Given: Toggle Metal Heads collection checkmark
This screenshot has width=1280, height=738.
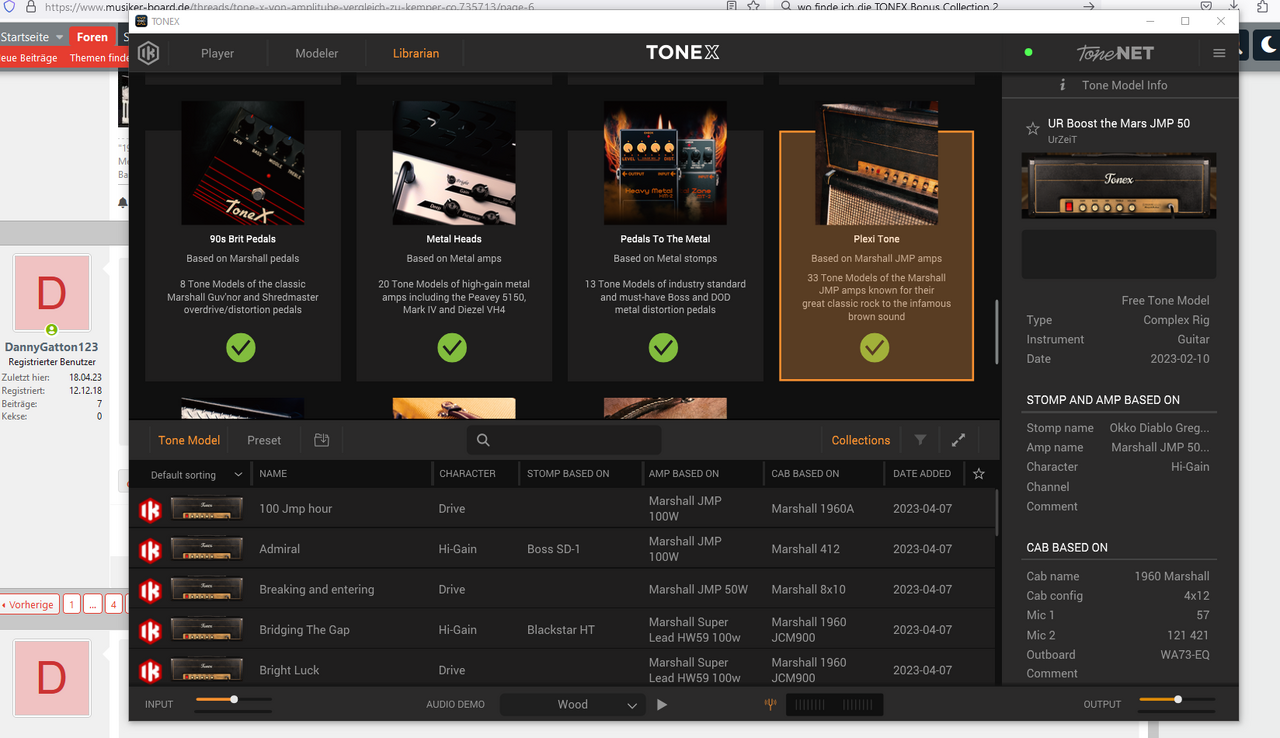Looking at the screenshot, I should pos(452,348).
